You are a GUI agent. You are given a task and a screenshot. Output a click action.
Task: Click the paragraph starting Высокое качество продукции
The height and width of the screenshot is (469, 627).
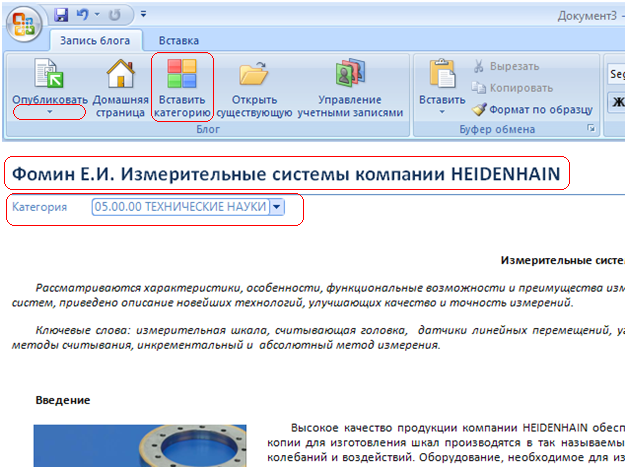[446, 443]
